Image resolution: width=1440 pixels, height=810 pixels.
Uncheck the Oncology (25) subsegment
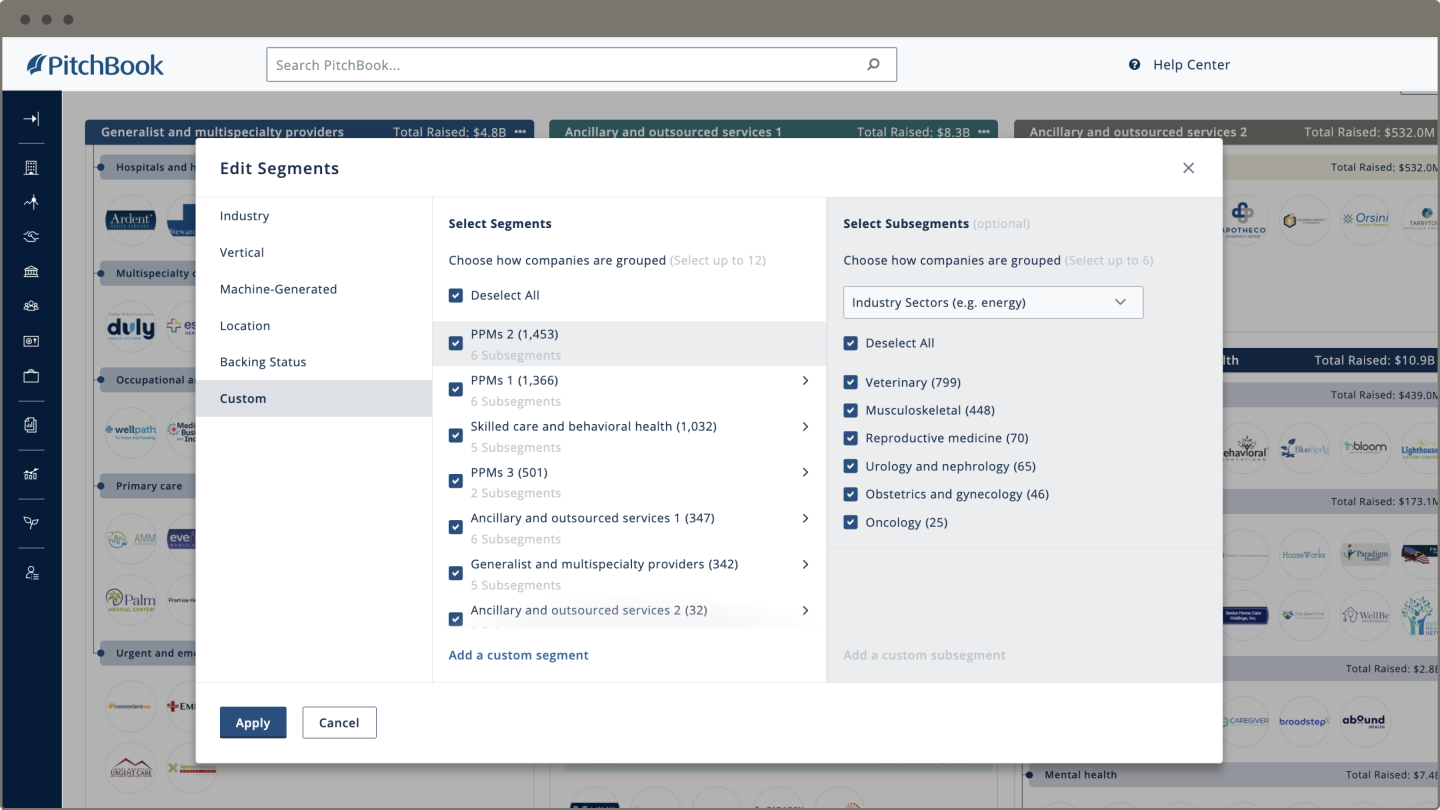(851, 522)
